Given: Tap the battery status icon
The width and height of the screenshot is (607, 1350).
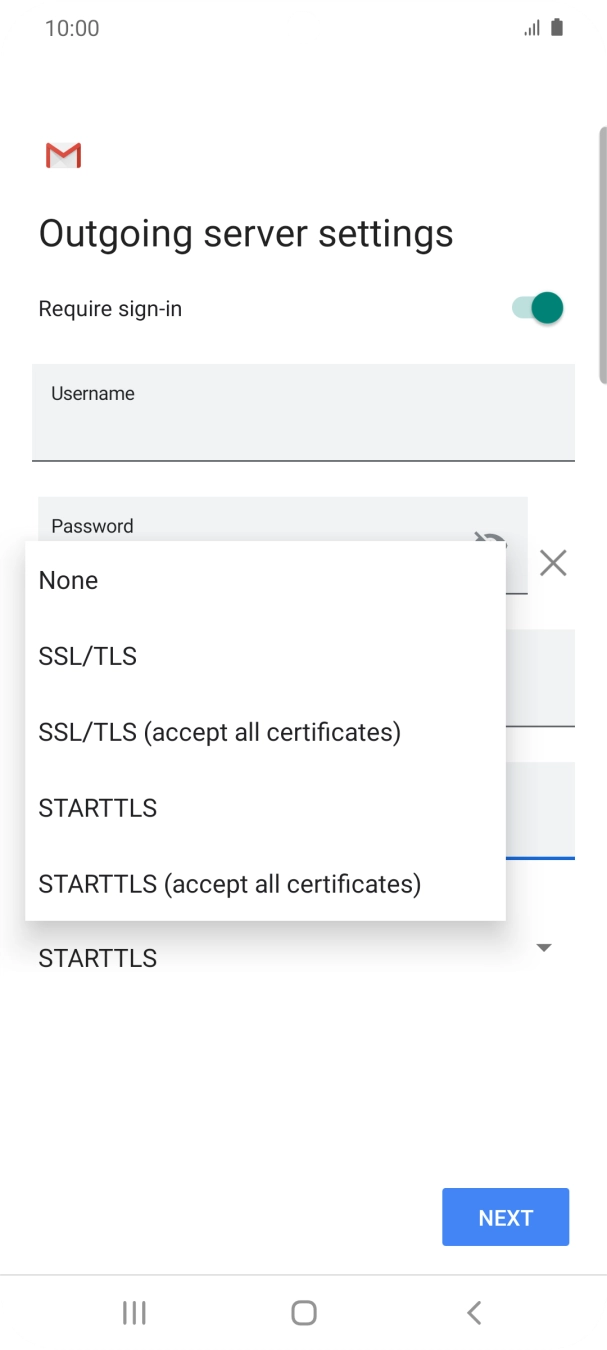Looking at the screenshot, I should point(557,28).
